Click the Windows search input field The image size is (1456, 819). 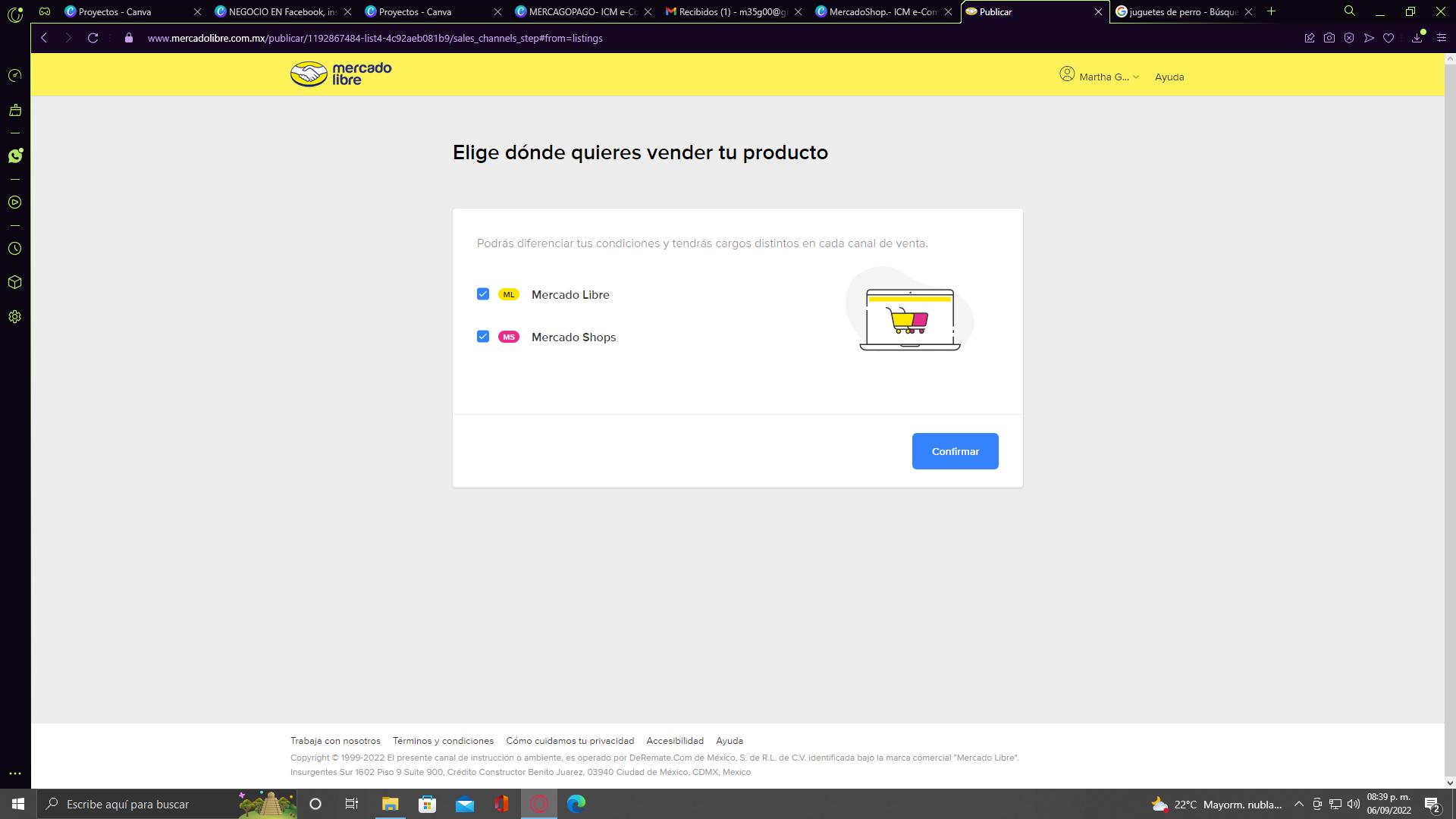(144, 804)
